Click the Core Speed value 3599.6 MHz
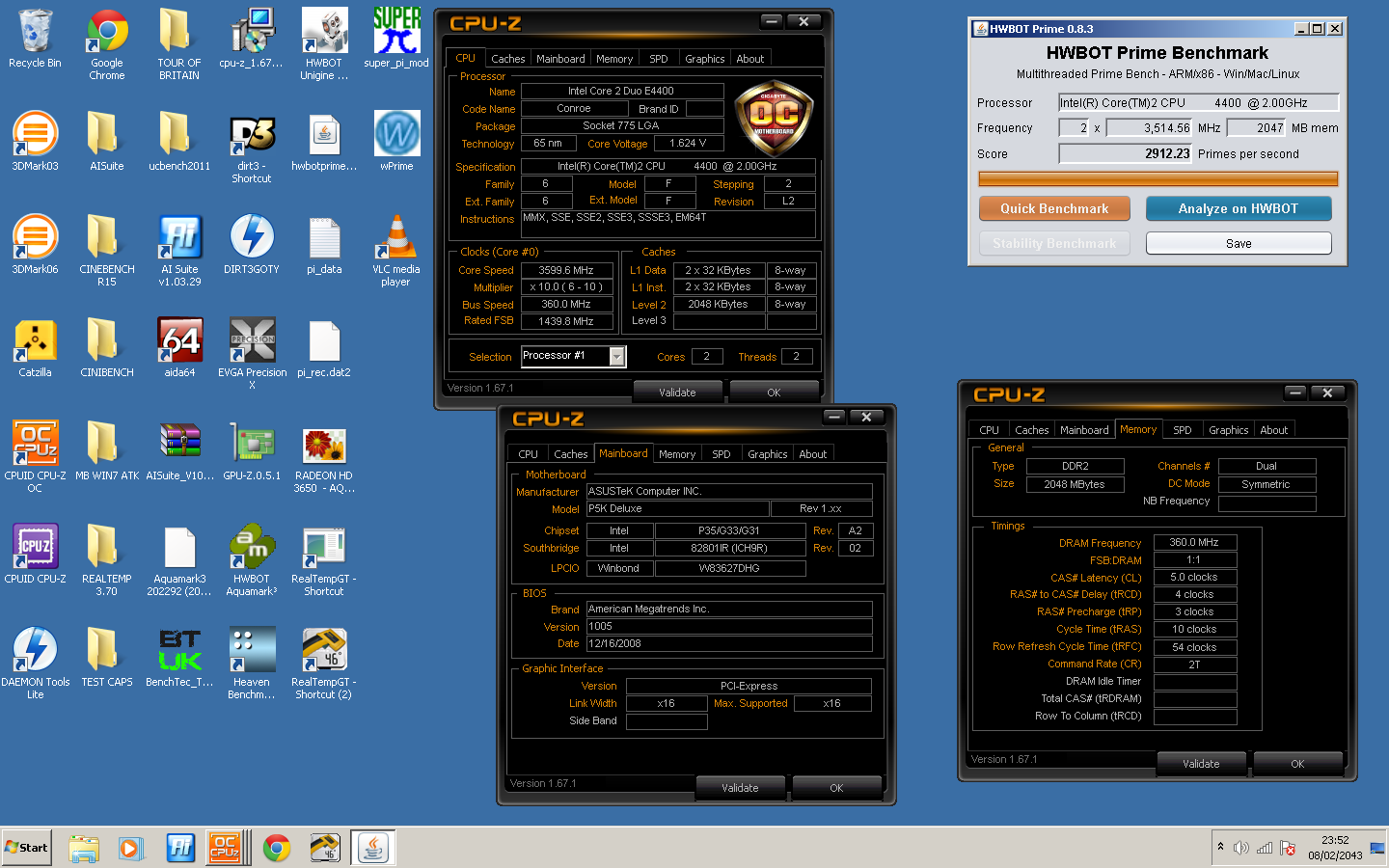Screen dimensions: 1389x868 (x=566, y=270)
